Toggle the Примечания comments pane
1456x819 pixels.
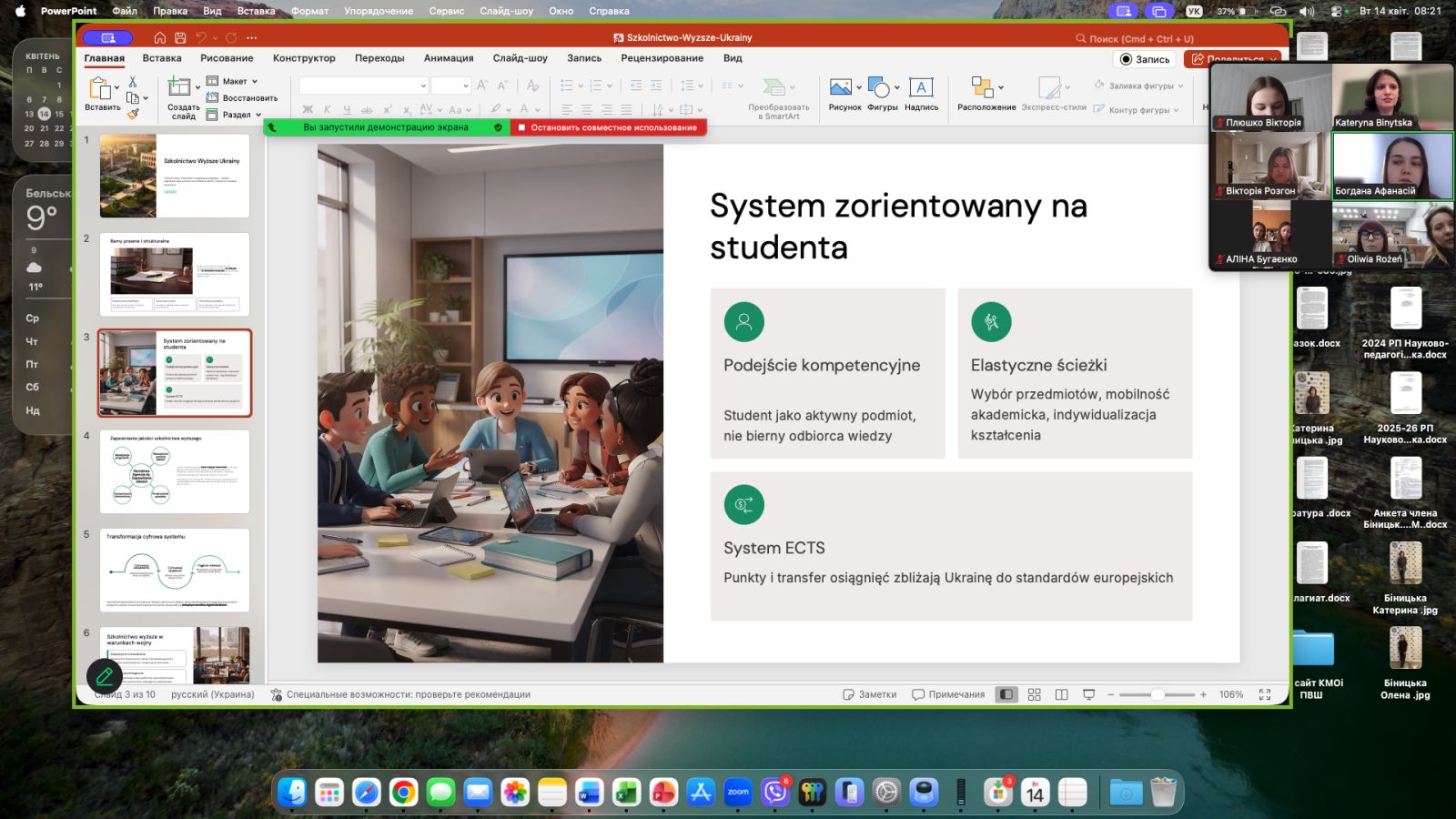click(x=948, y=694)
